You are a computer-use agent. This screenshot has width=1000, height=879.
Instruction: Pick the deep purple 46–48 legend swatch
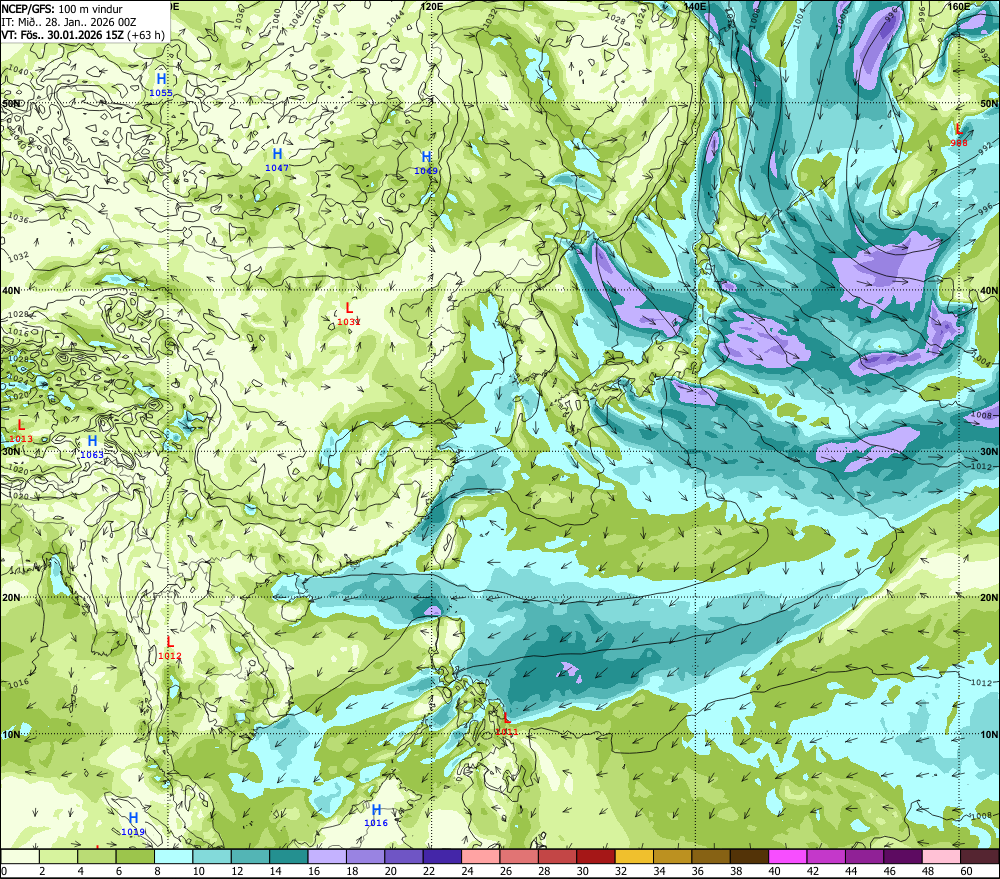(902, 856)
